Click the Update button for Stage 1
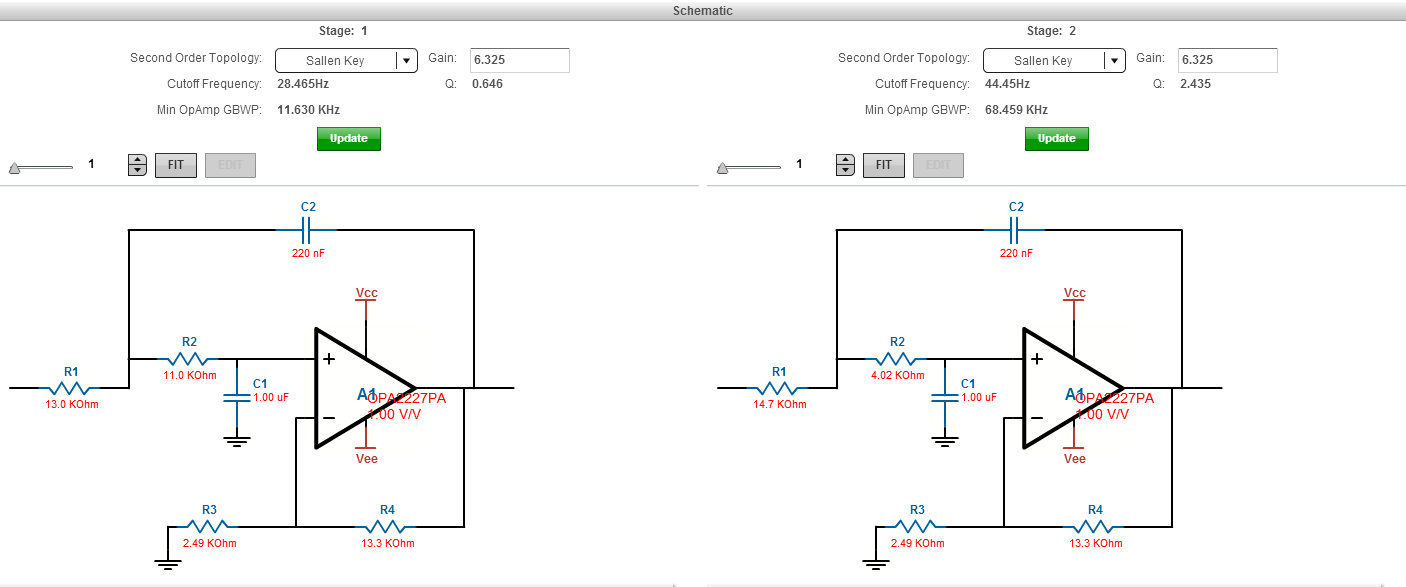Screen dimensions: 1406x587 click(348, 139)
